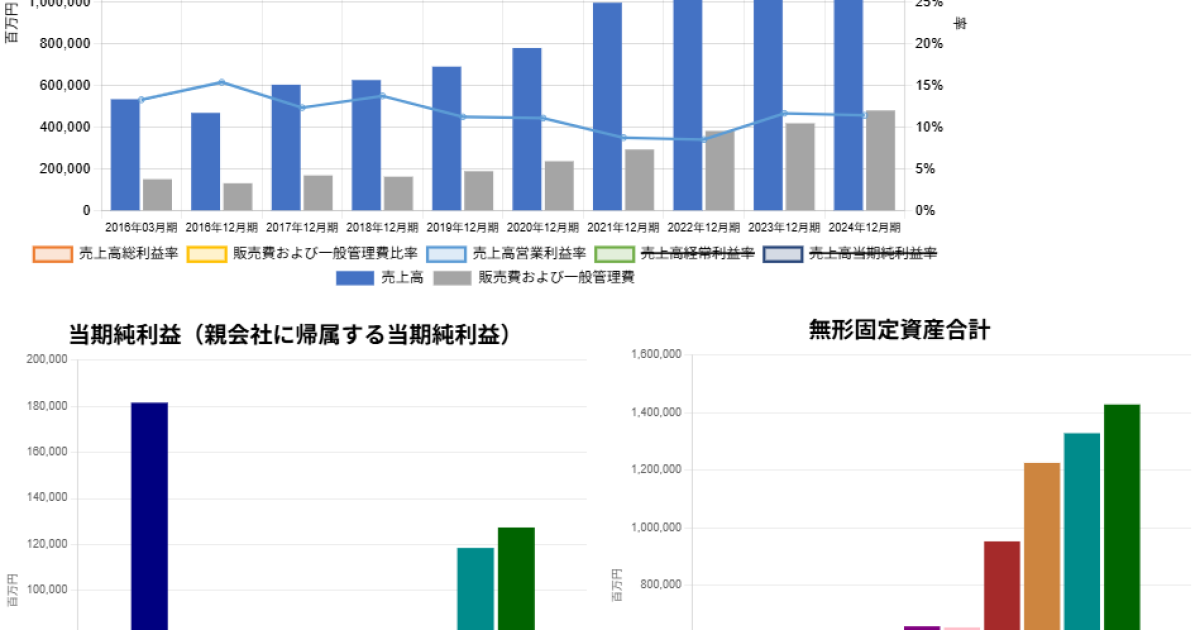Select the gray bar for 2022年12月期
The width and height of the screenshot is (1200, 630).
click(x=719, y=170)
